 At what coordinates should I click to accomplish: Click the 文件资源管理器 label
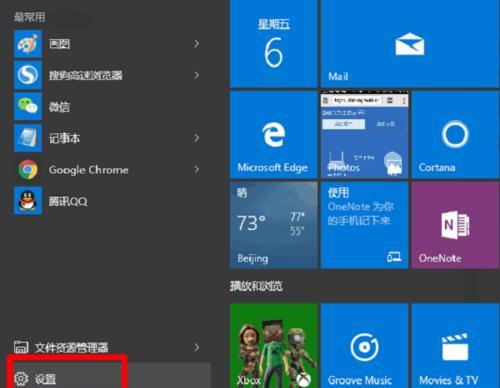point(72,348)
